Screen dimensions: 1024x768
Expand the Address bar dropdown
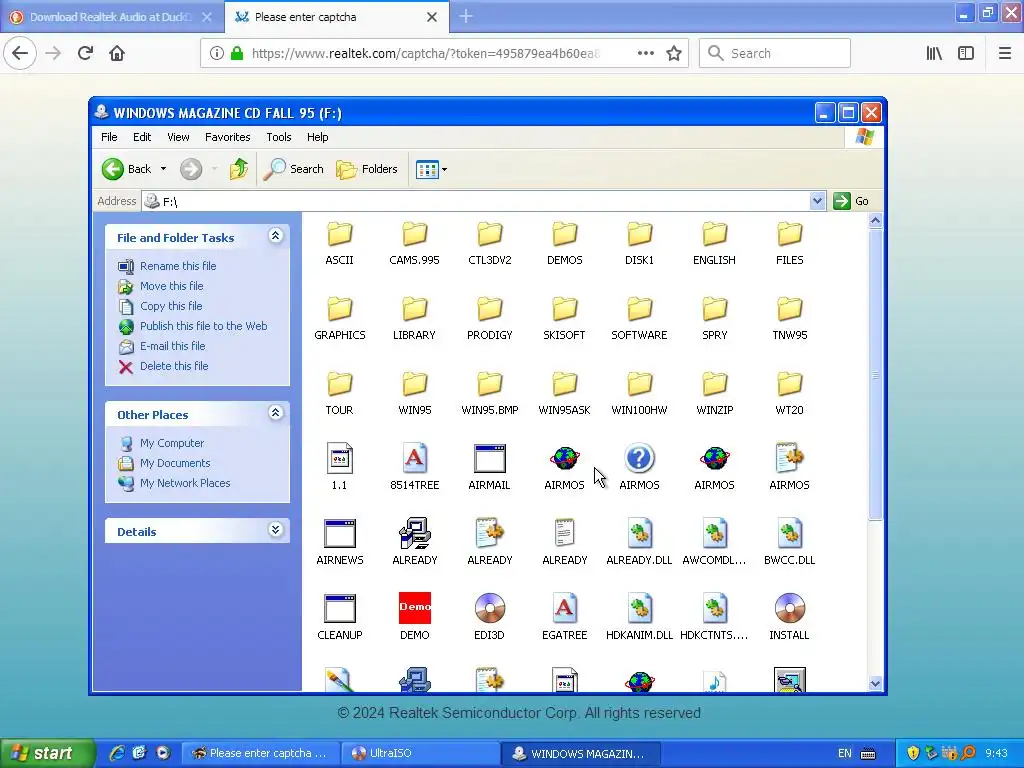(x=817, y=201)
